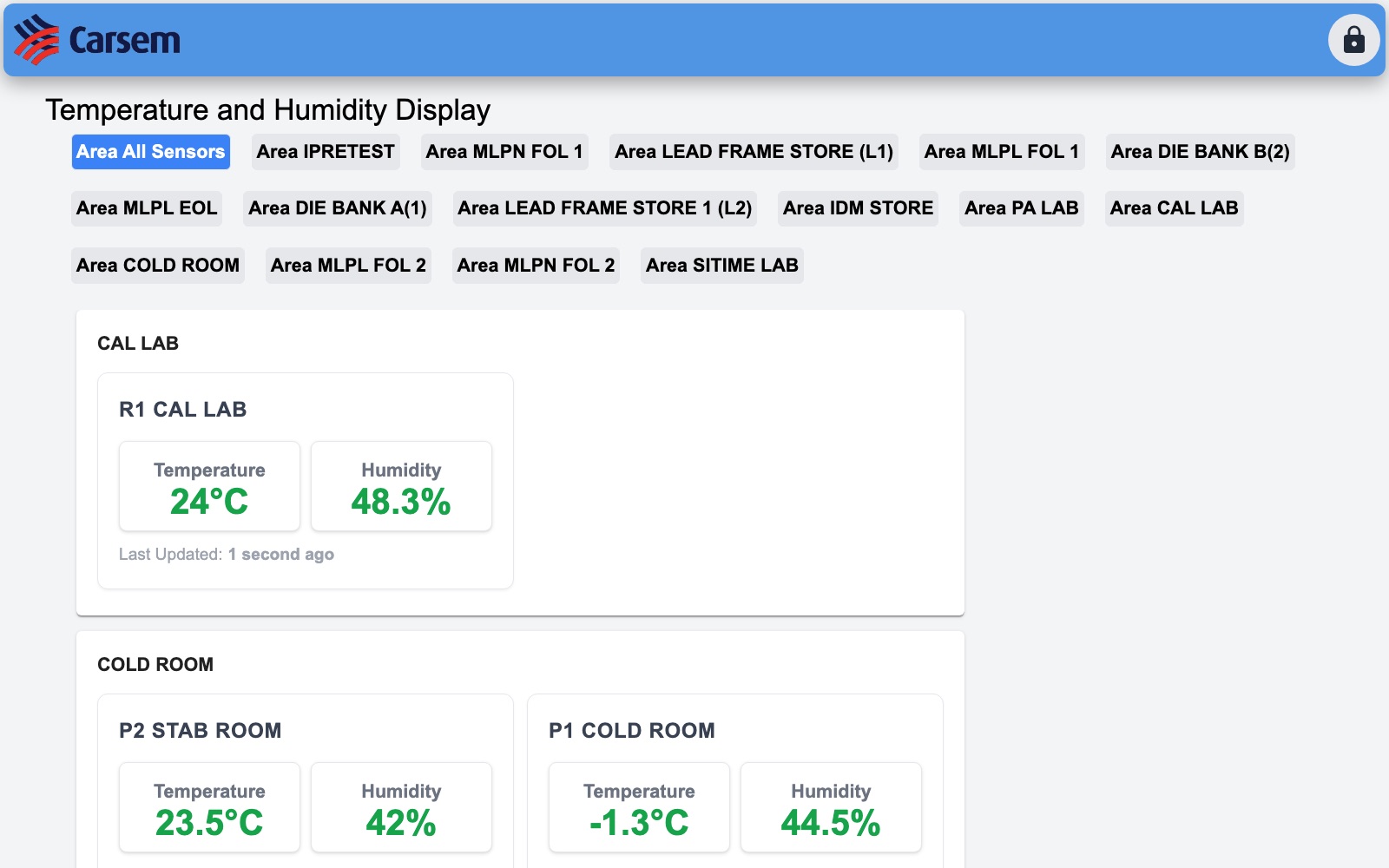Select the Area All Sensors tab
This screenshot has width=1389, height=868.
151,152
